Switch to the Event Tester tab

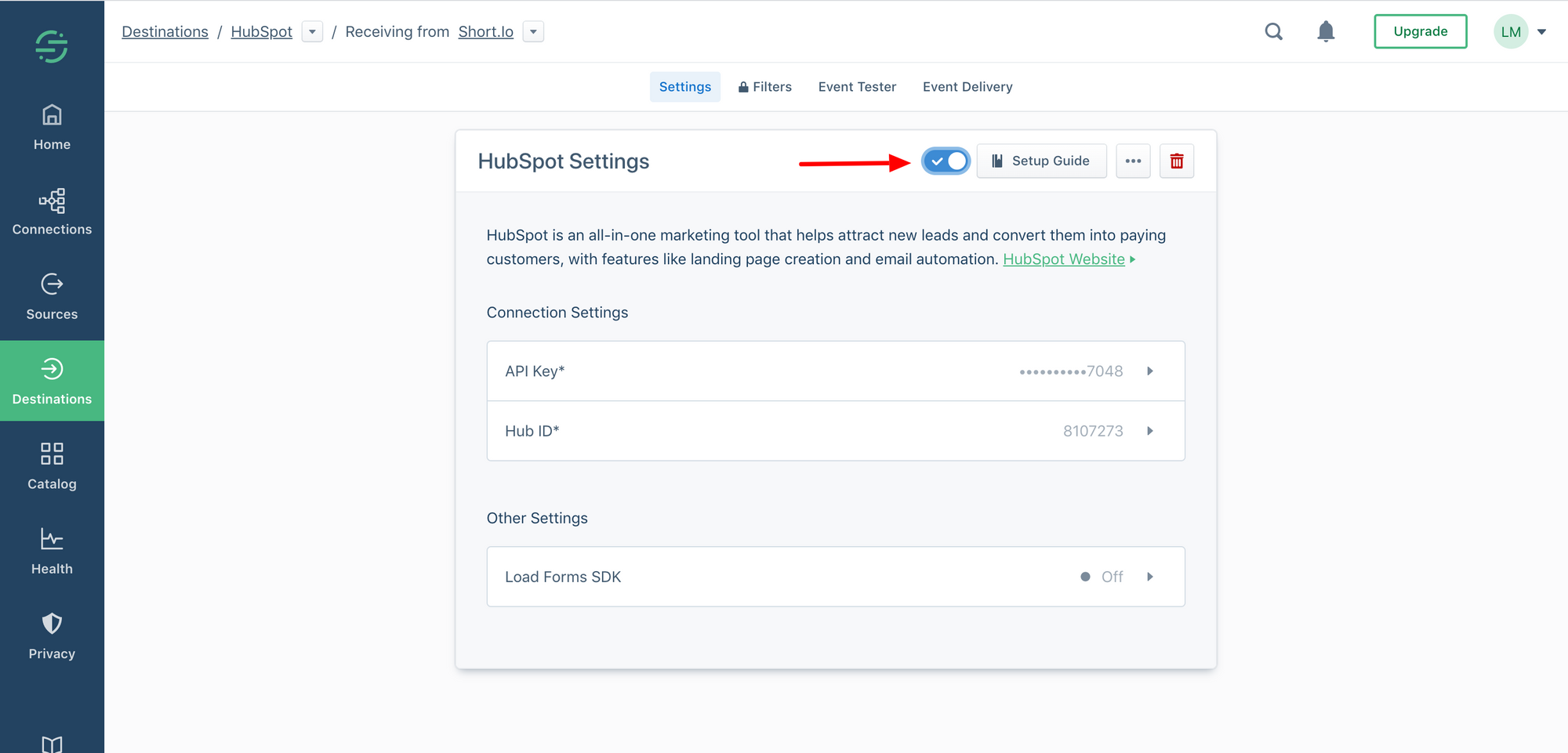point(857,86)
